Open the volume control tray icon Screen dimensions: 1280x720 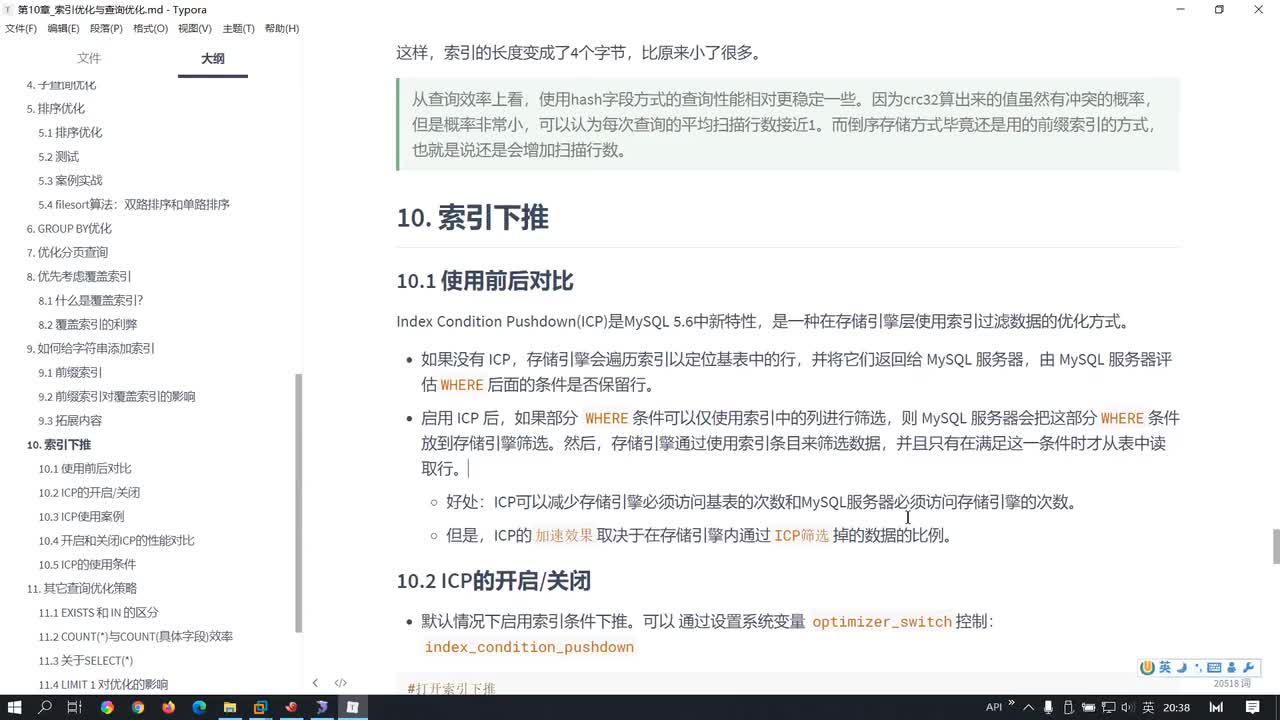[x=1128, y=708]
